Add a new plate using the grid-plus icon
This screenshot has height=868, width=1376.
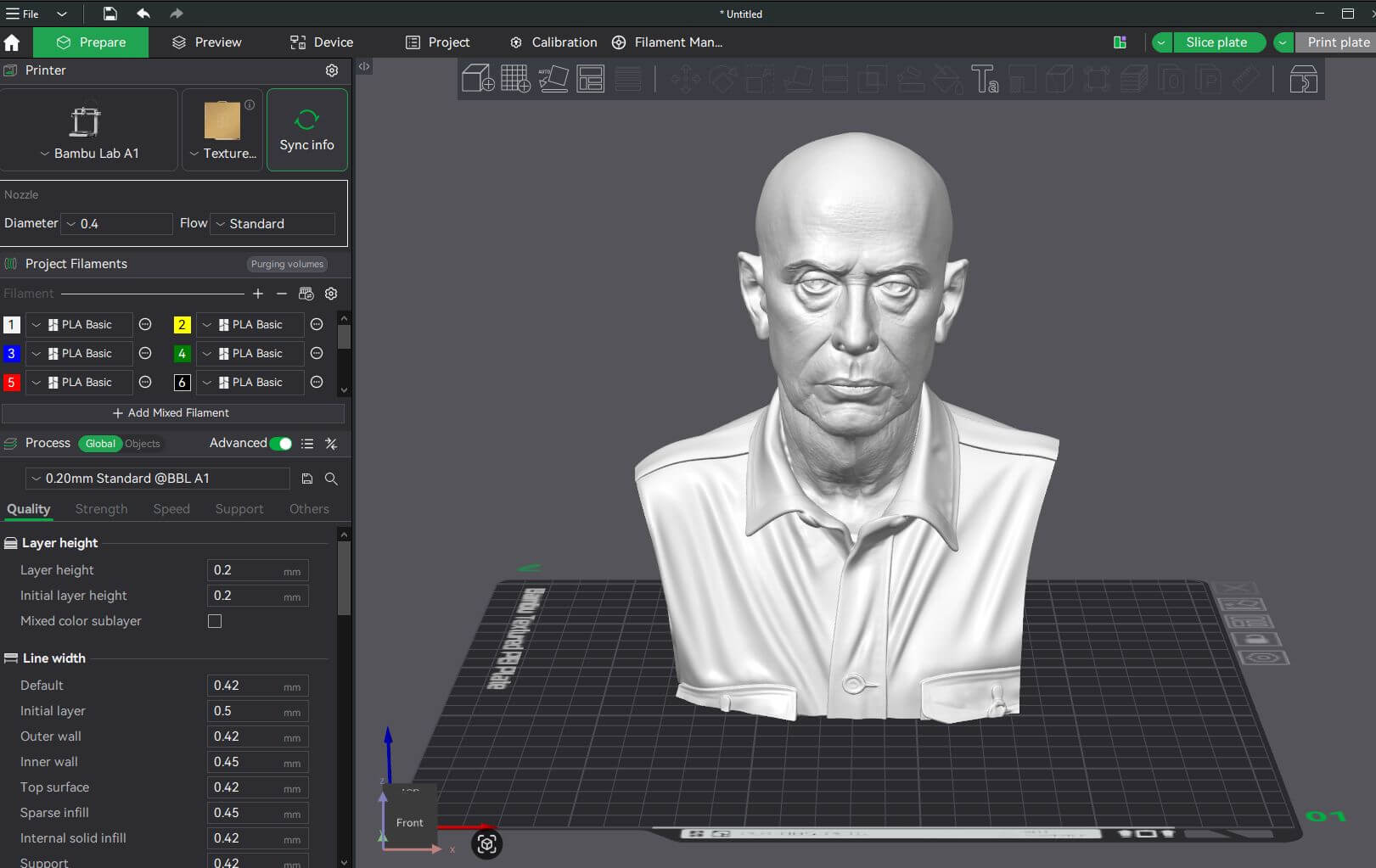[515, 79]
